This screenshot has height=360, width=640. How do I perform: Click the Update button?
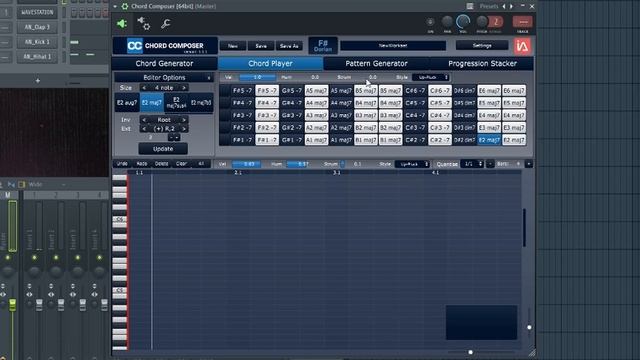tap(163, 149)
